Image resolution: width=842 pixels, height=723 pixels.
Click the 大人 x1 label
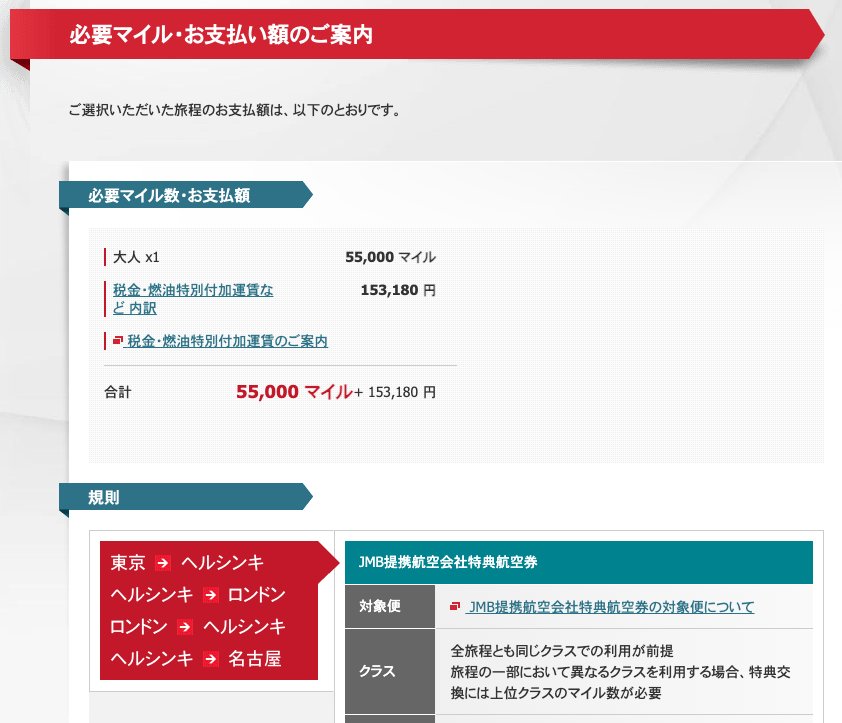pos(136,257)
